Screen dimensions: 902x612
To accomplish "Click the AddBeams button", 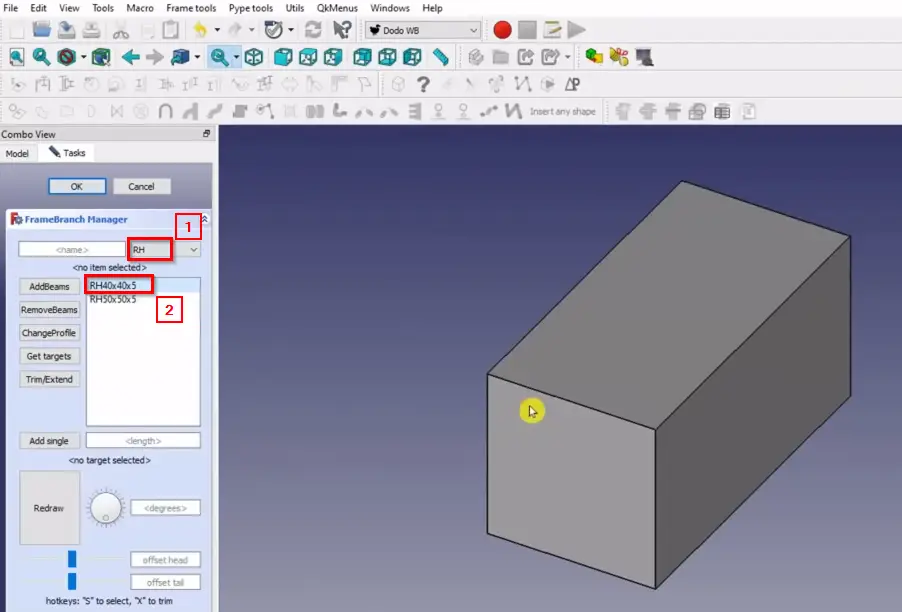I will tap(49, 287).
